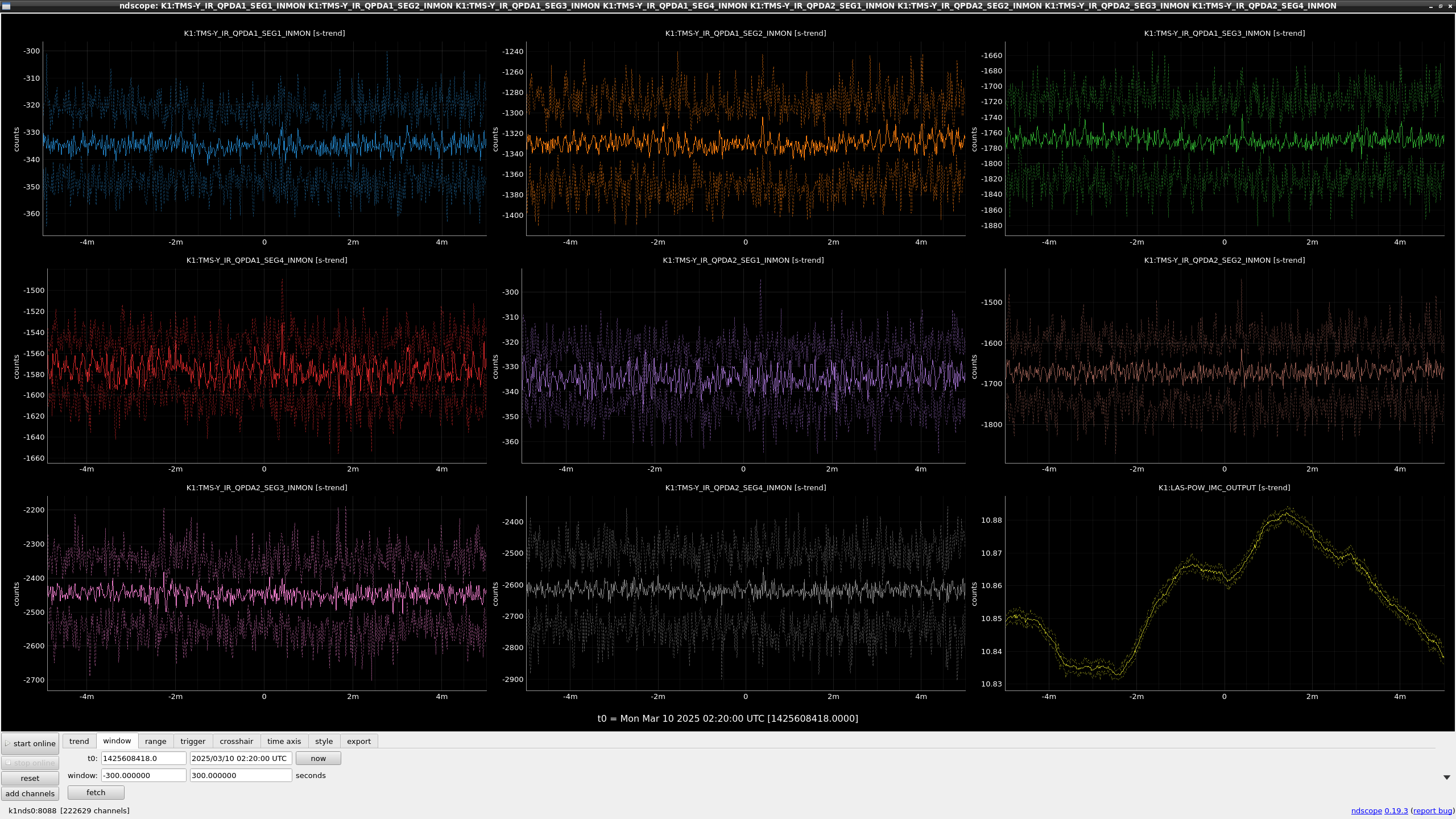Minimize the ndscope window

1431,6
